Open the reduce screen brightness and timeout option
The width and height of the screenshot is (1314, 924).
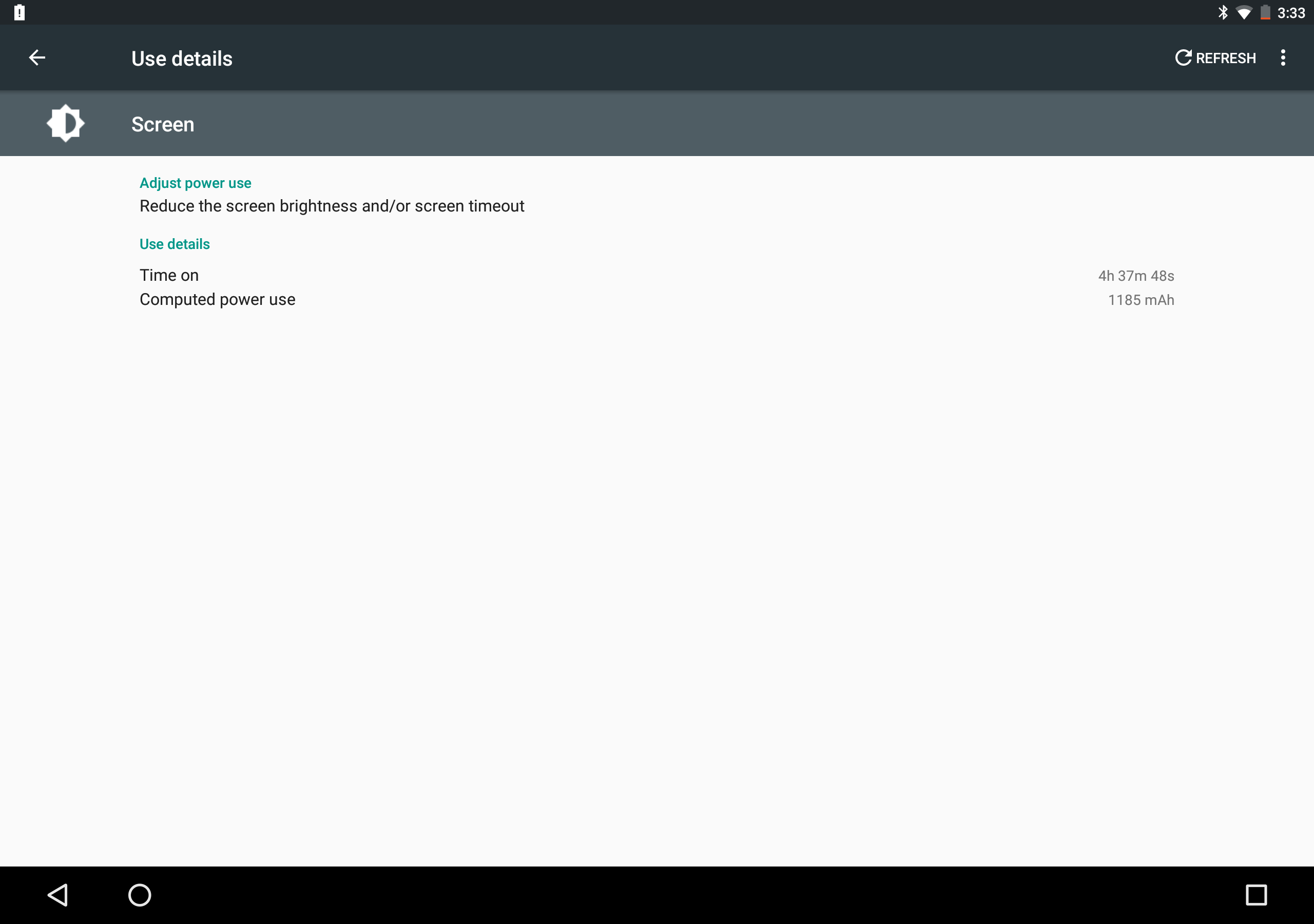tap(332, 206)
